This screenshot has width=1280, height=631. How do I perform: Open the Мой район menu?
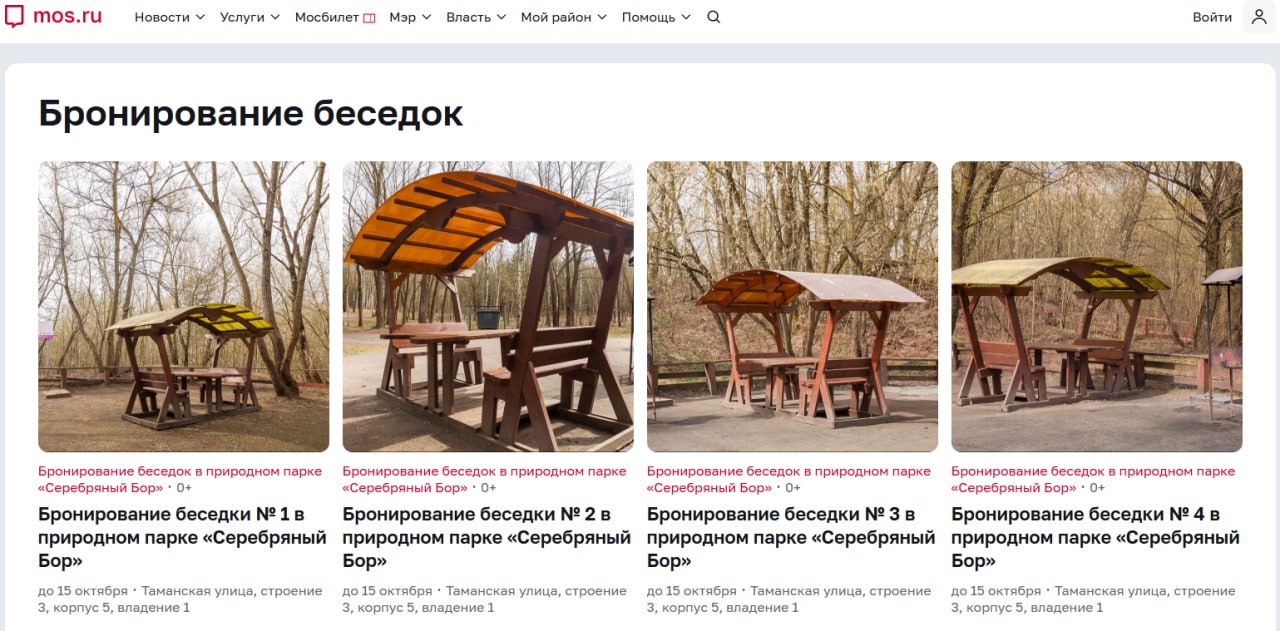point(564,17)
